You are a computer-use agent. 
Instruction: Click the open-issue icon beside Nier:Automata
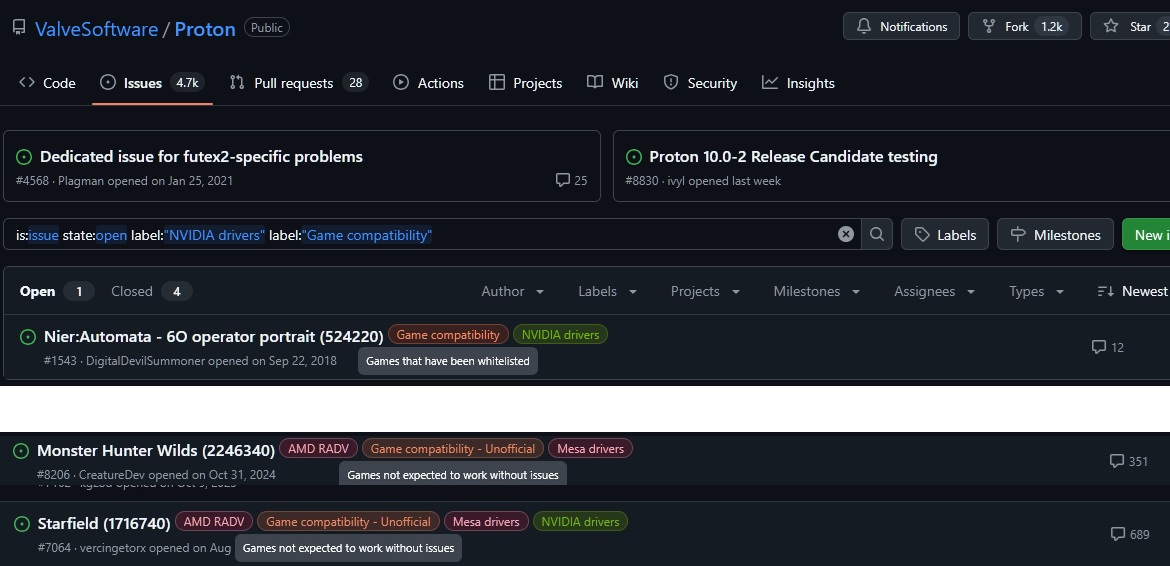(28, 337)
